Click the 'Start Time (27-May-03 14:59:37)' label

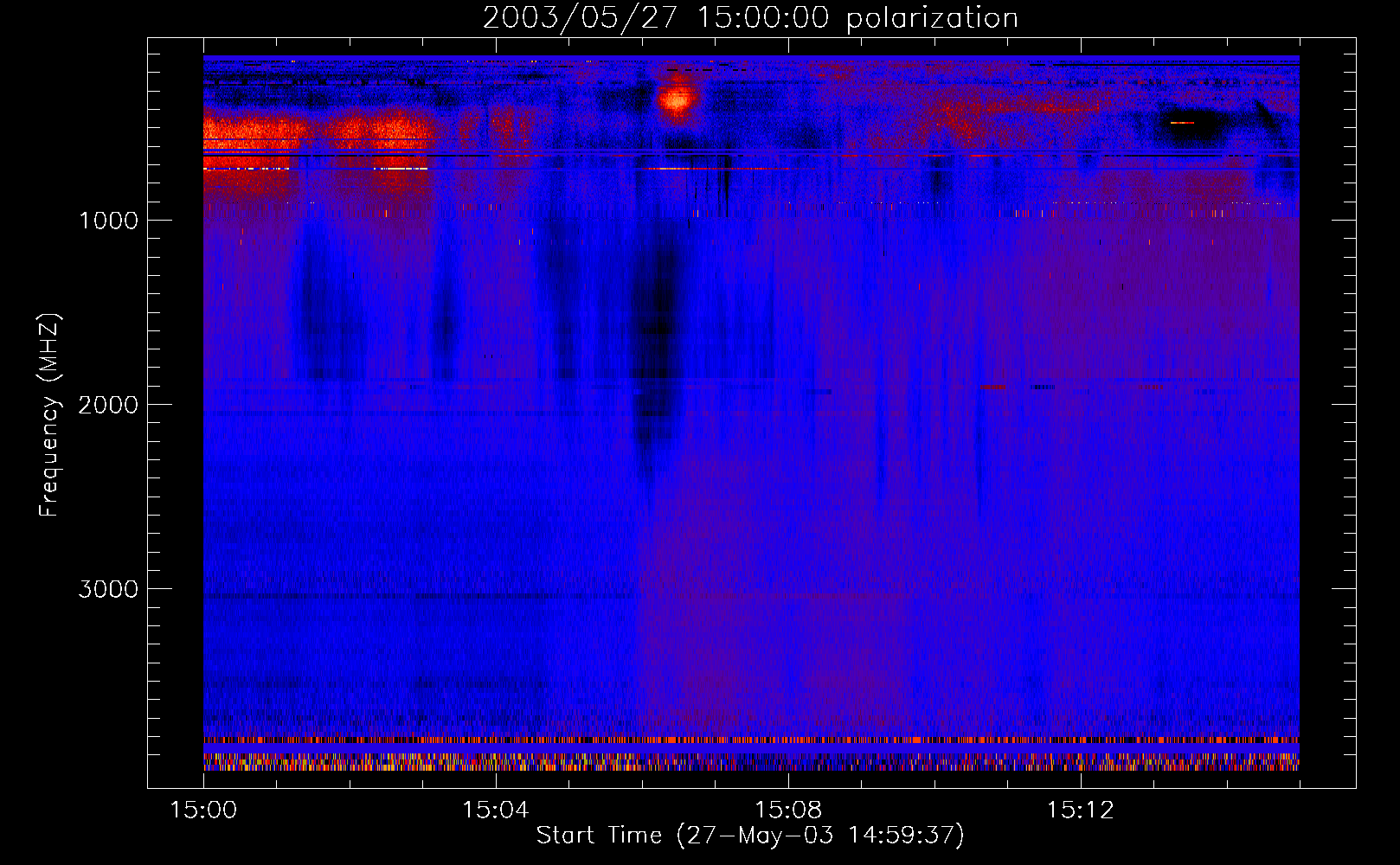[x=750, y=836]
